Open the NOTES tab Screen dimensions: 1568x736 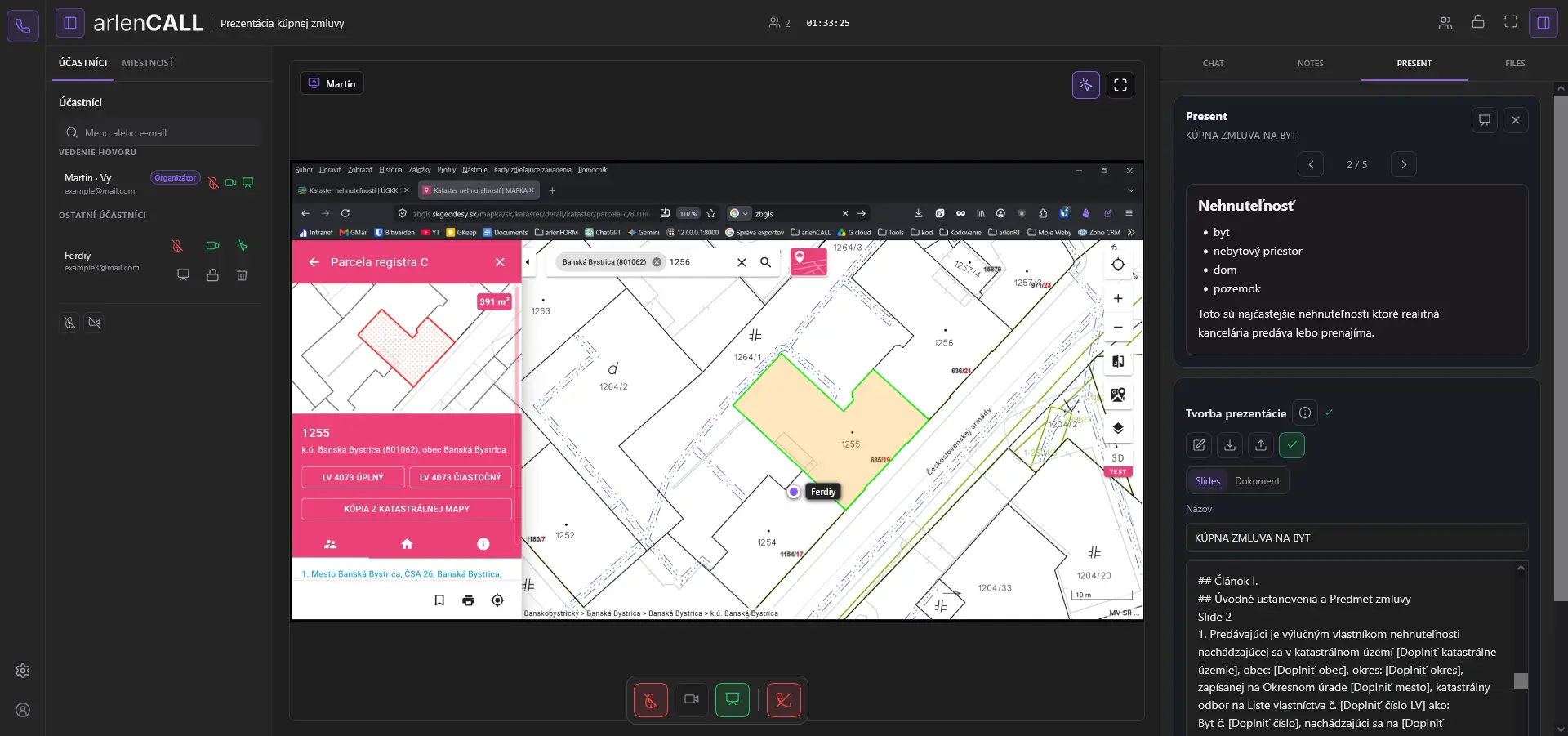click(1310, 64)
